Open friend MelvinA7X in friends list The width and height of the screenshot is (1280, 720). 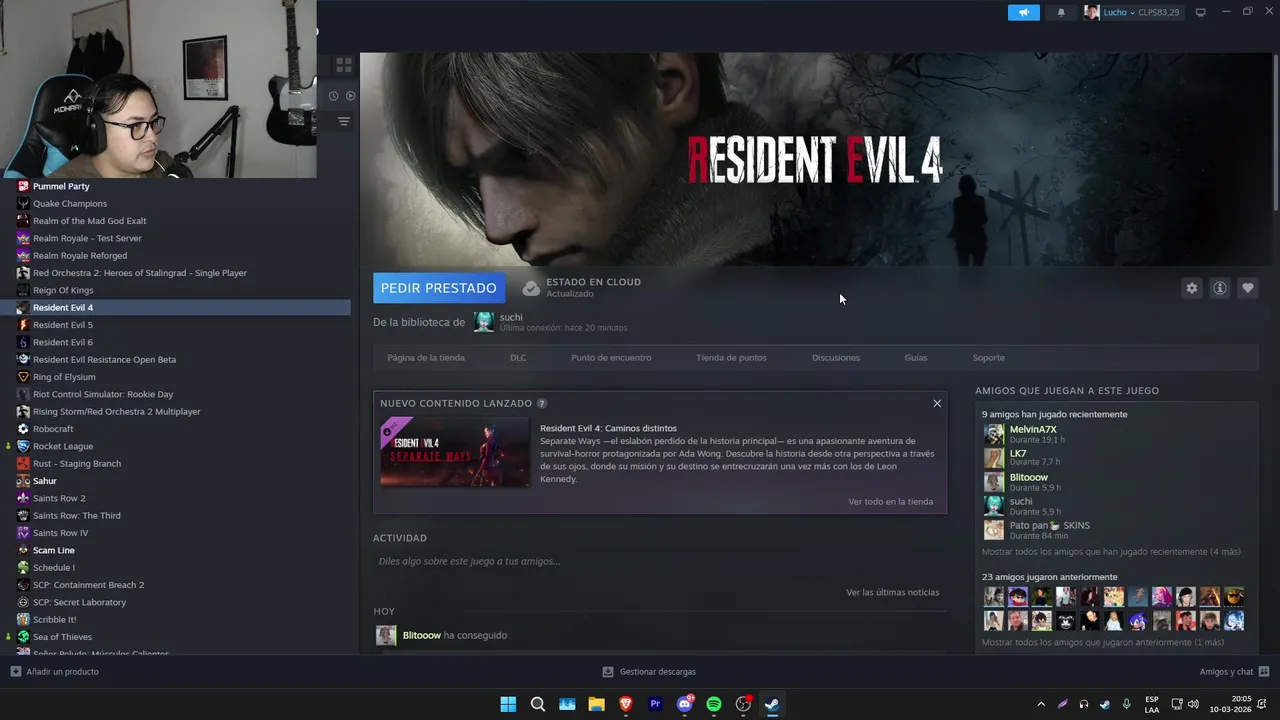tap(1033, 429)
